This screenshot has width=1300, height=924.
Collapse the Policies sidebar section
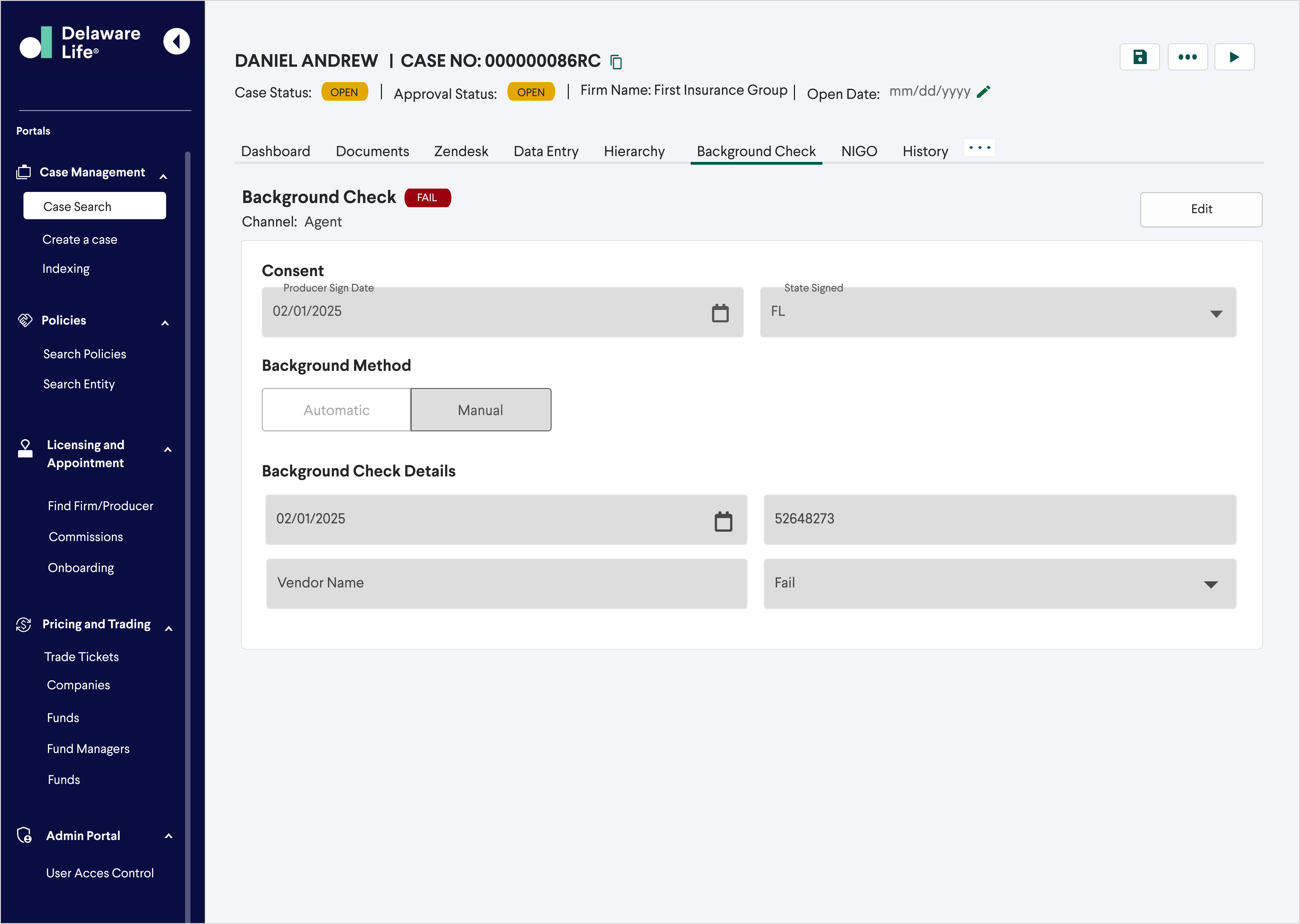[x=165, y=323]
